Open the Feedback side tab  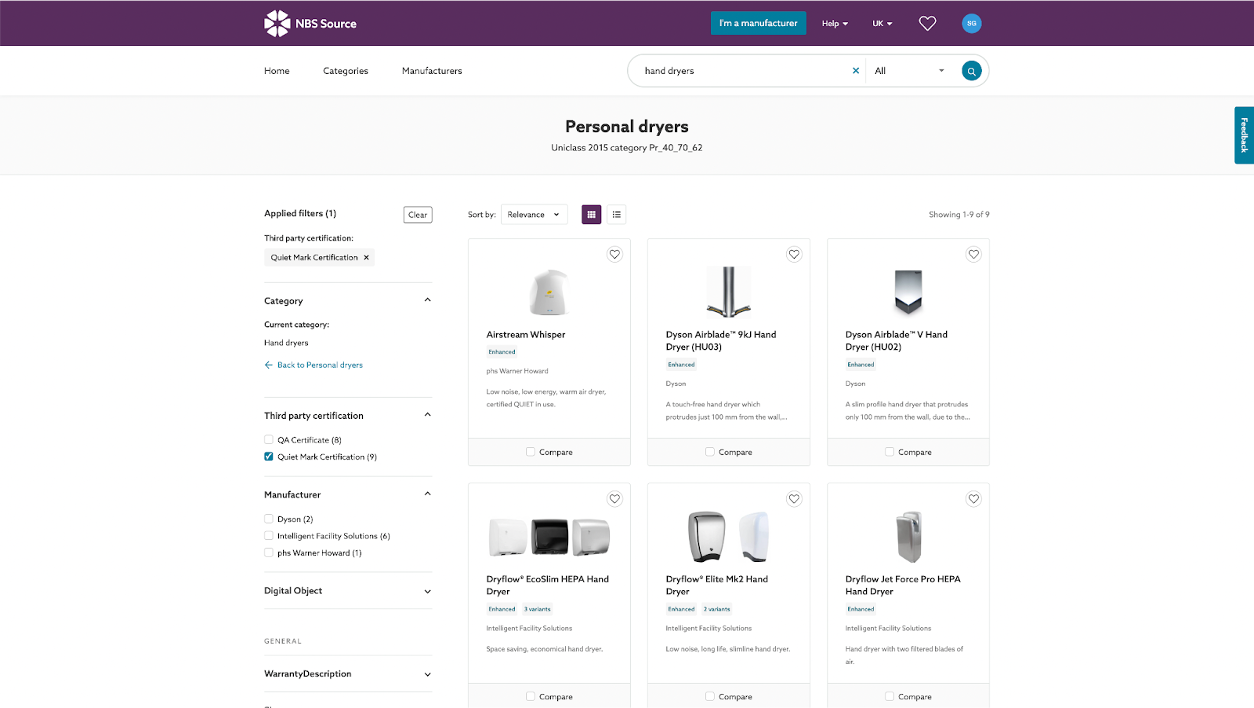(x=1244, y=135)
